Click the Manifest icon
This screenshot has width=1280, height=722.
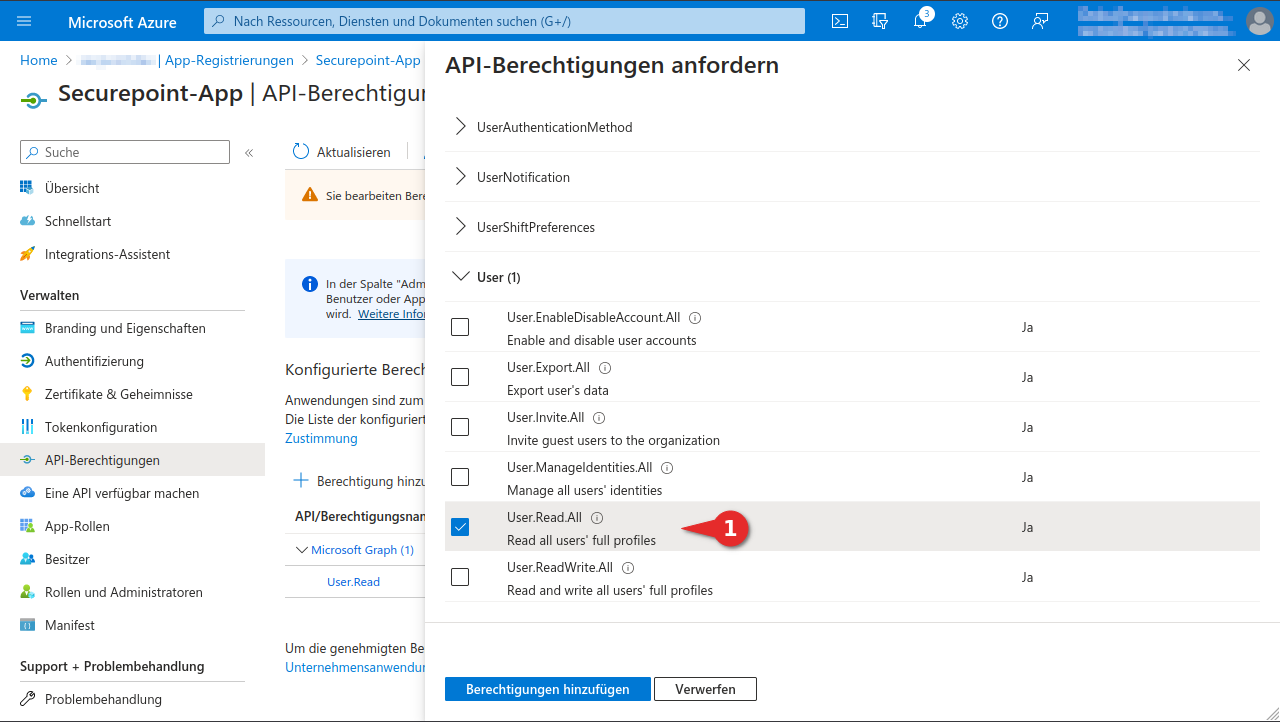coord(27,625)
